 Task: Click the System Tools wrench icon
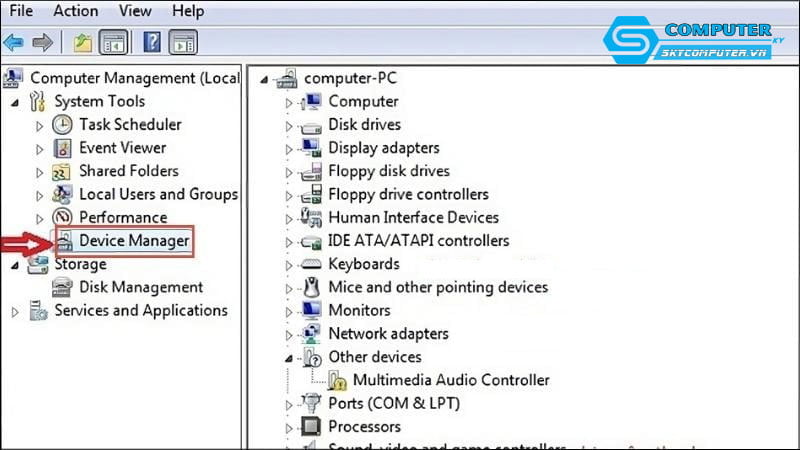coord(37,102)
